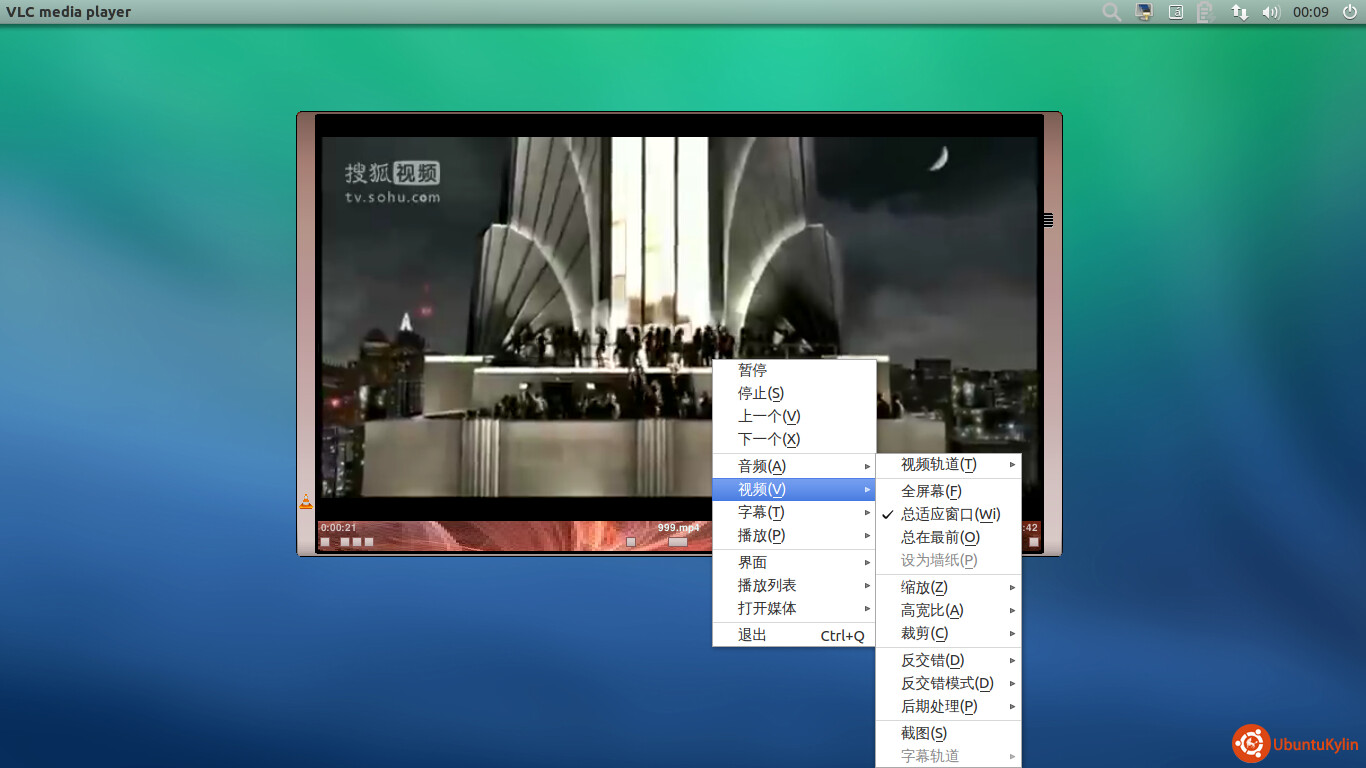This screenshot has height=768, width=1366.
Task: Choose 退出 to quit VLC
Action: (x=752, y=635)
